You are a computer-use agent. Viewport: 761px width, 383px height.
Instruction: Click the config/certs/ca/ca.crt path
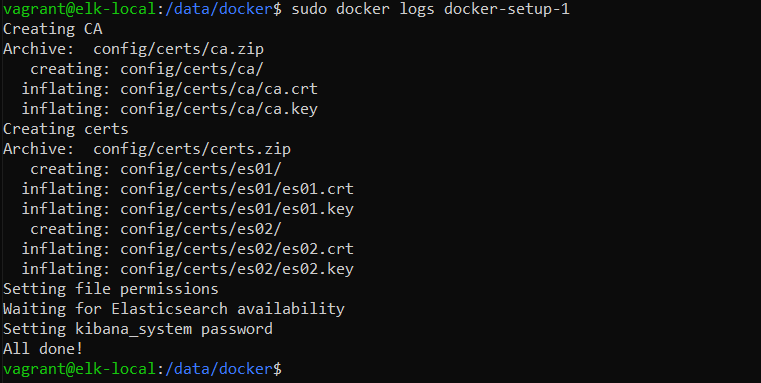coord(219,89)
